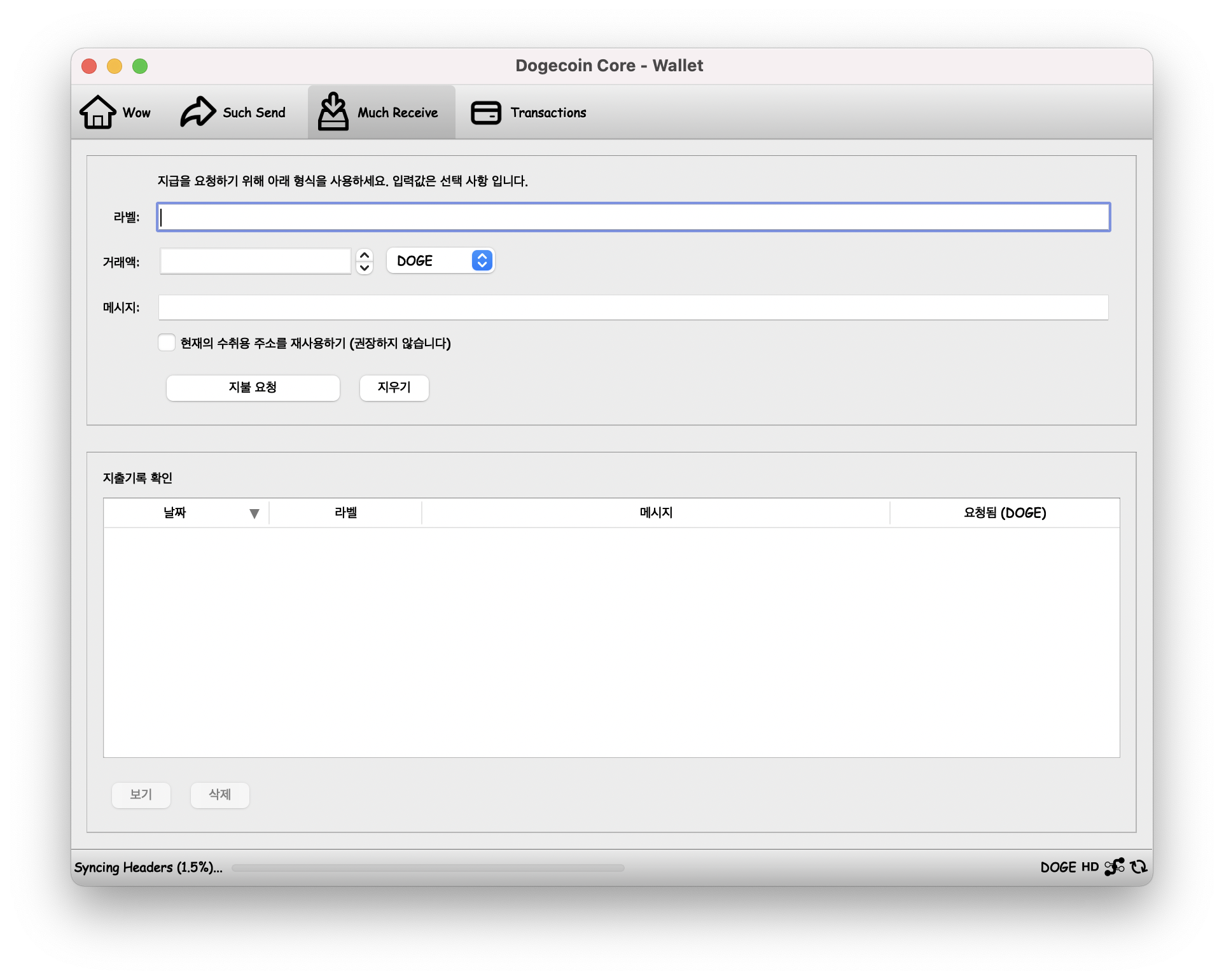Sort by 날짜 column sort arrow
This screenshot has height=980, width=1224.
(x=254, y=514)
